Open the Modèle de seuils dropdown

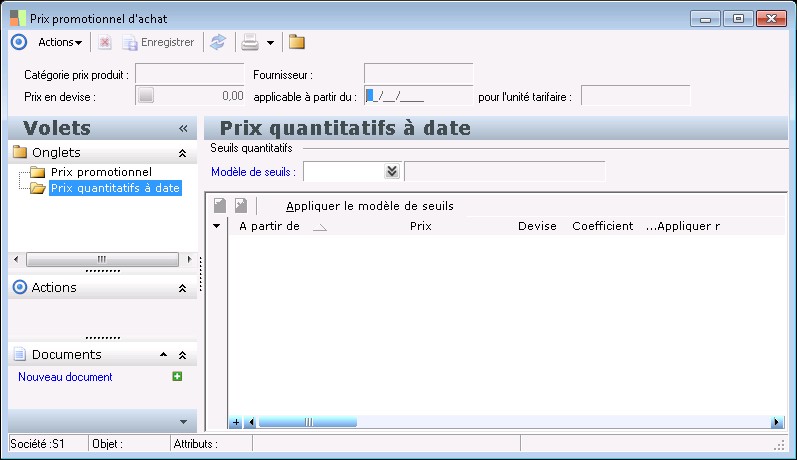tap(392, 171)
